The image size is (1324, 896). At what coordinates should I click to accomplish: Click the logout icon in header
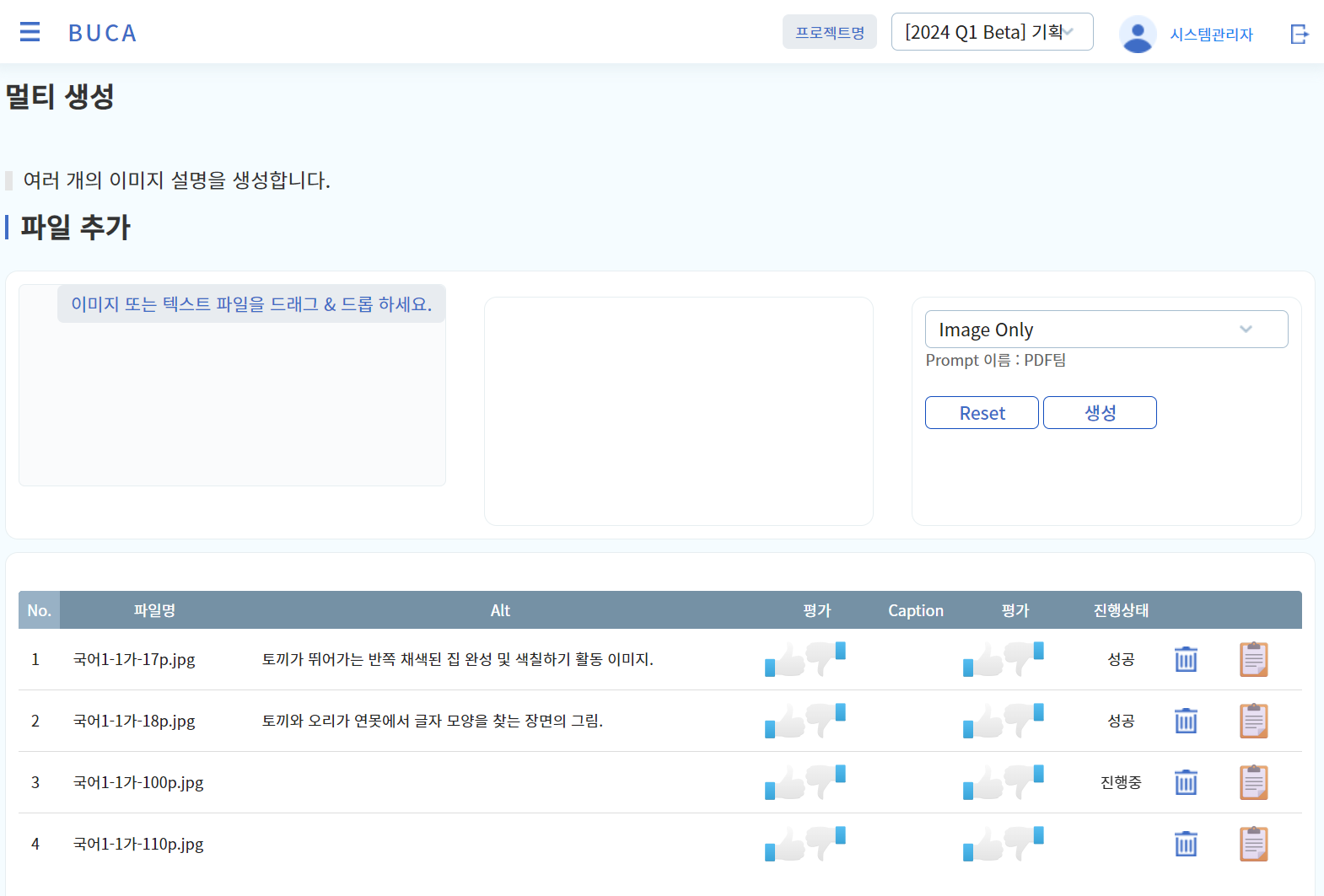pos(1299,34)
